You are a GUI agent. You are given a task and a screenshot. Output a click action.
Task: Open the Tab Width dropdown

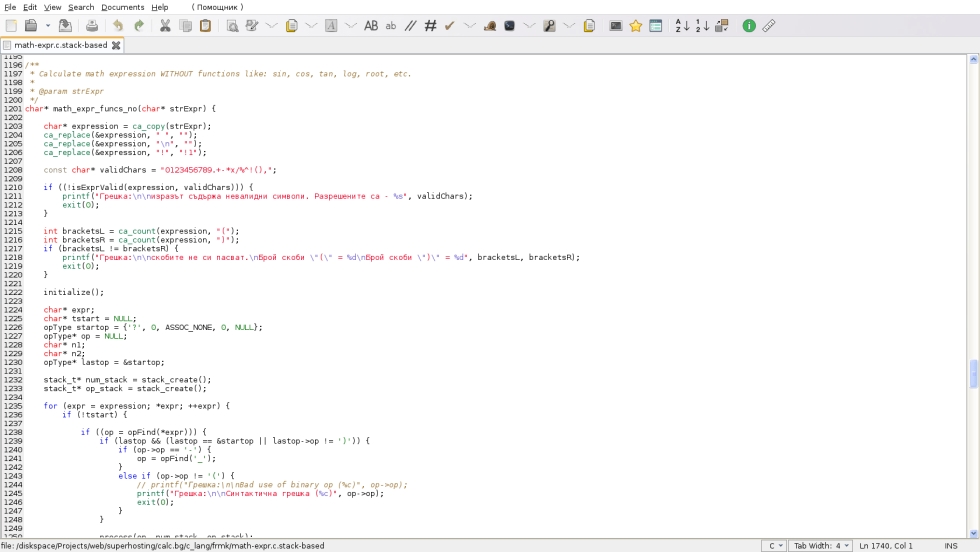point(821,546)
